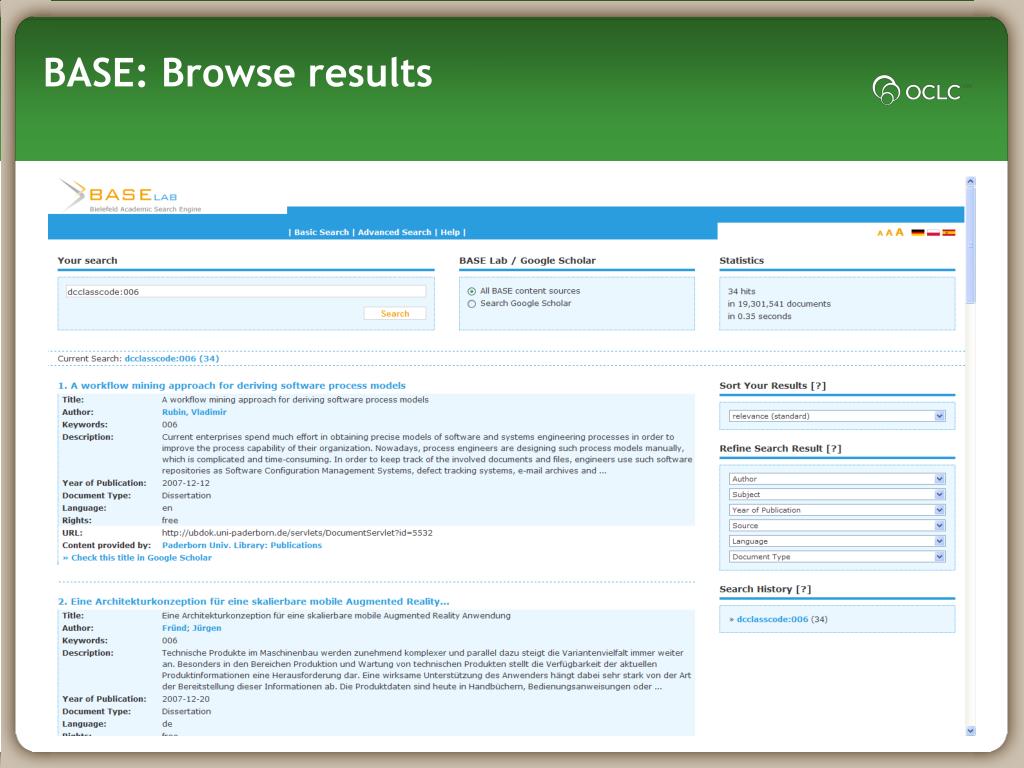This screenshot has height=768, width=1024.
Task: Open author link Fründ; Jürgen
Action: point(191,628)
